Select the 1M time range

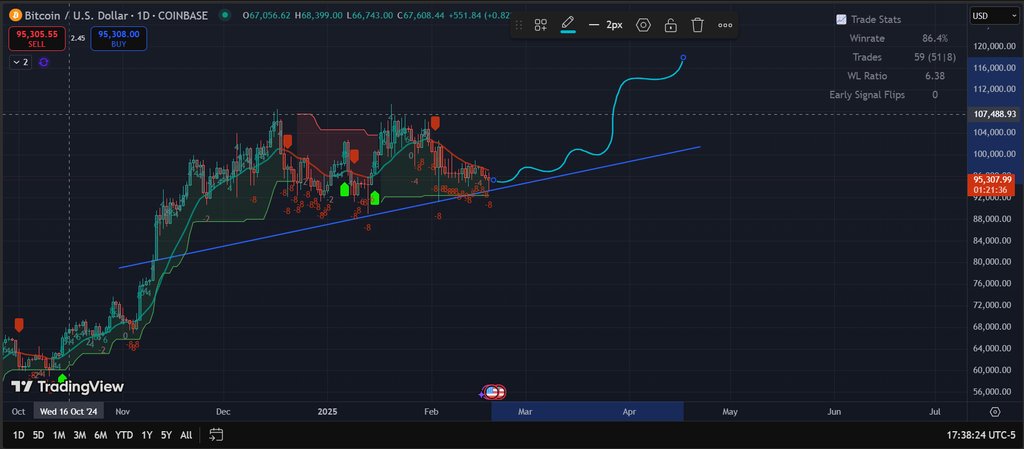coord(59,435)
